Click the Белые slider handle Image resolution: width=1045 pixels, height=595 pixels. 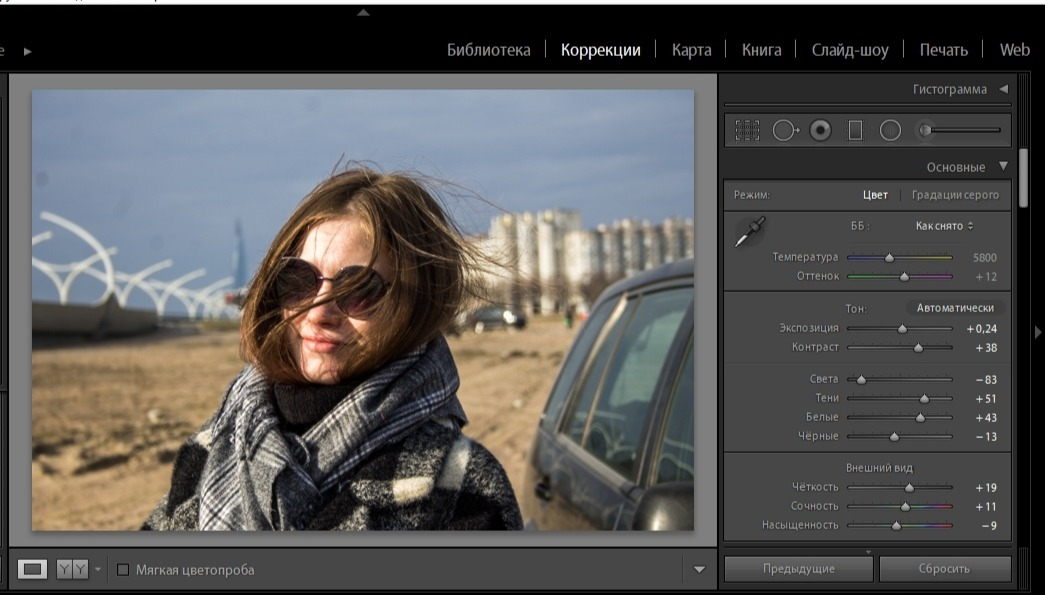pos(920,418)
